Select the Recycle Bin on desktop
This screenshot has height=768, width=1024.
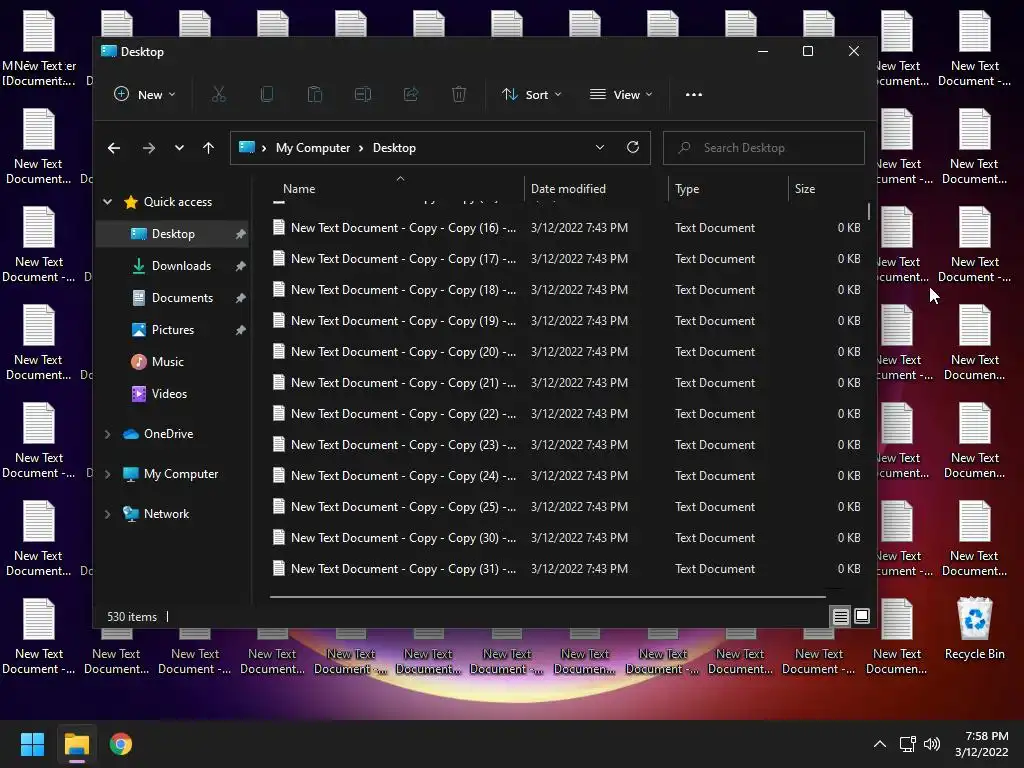pyautogui.click(x=974, y=629)
